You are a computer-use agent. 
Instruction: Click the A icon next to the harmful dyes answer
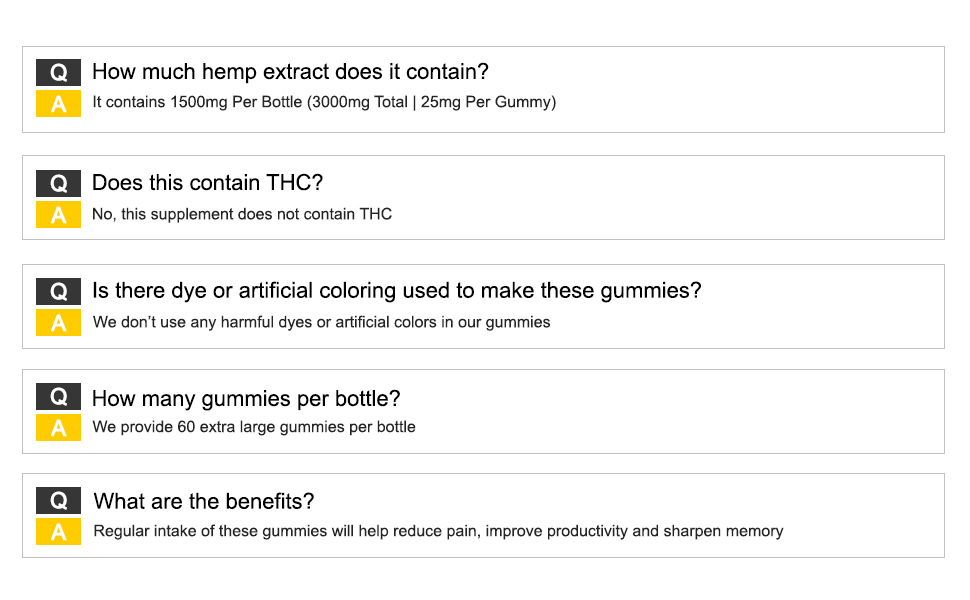(x=58, y=322)
